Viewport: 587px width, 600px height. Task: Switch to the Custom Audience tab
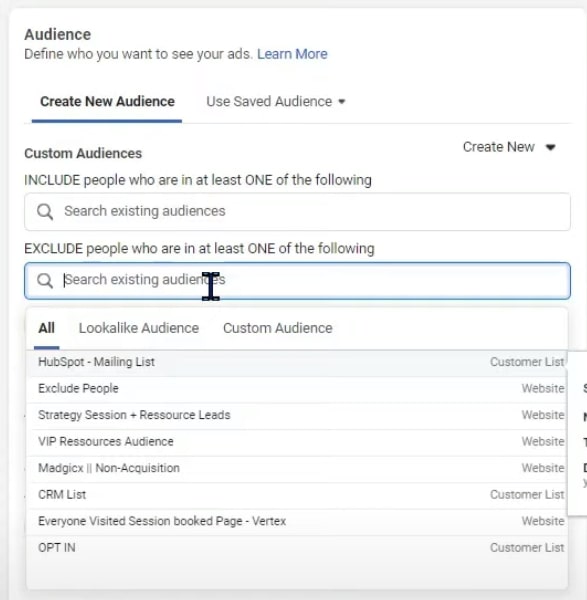[x=278, y=328]
